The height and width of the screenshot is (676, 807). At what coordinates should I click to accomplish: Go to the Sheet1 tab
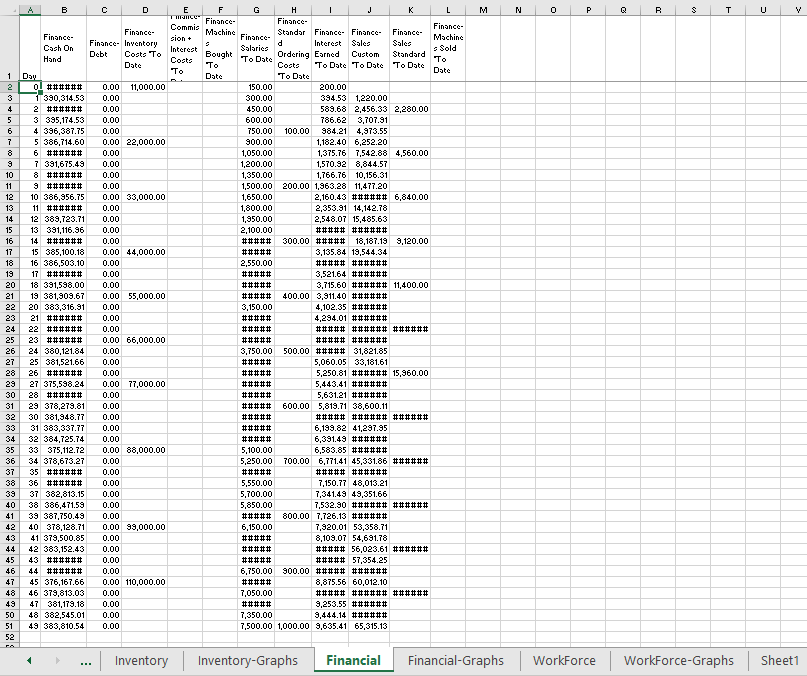(779, 661)
